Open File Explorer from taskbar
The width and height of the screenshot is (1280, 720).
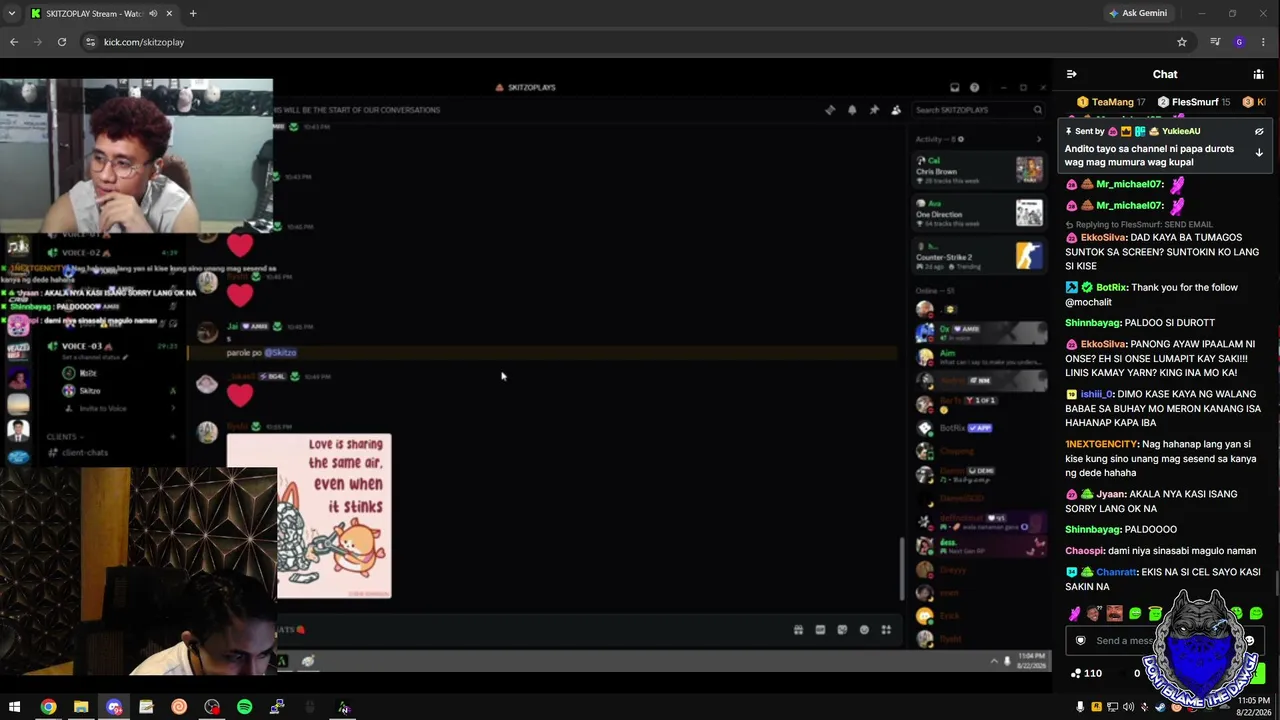click(x=81, y=707)
